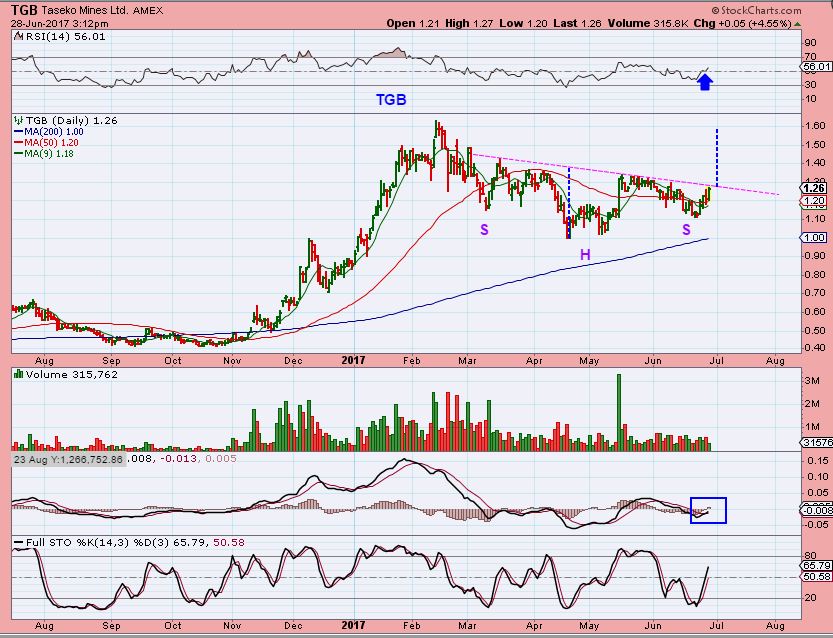This screenshot has height=638, width=833.
Task: Click the 0.70 price axis label
Action: pyautogui.click(x=815, y=293)
